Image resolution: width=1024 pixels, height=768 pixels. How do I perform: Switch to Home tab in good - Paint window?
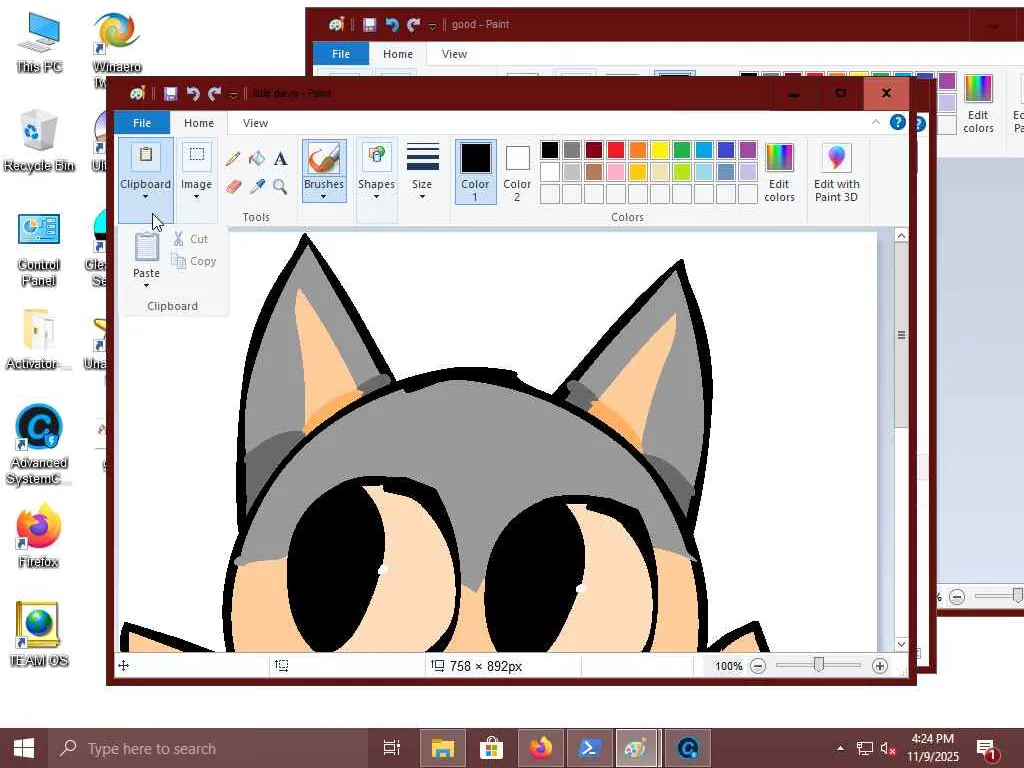tap(398, 54)
